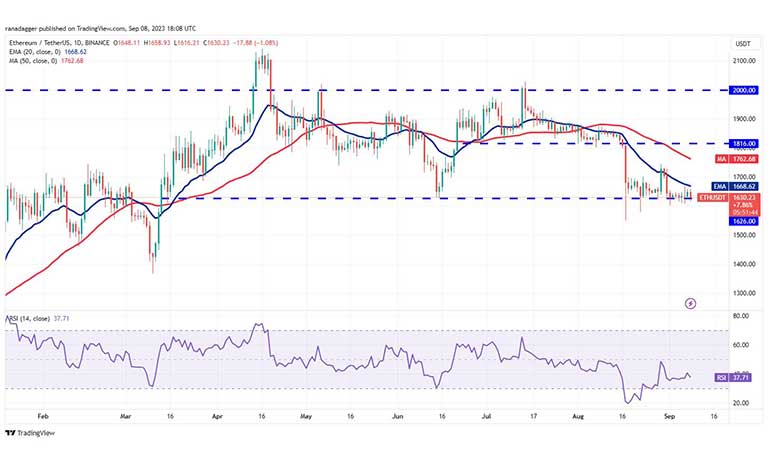Click the RSI legend value 37.71
The width and height of the screenshot is (768, 463).
tap(61, 318)
